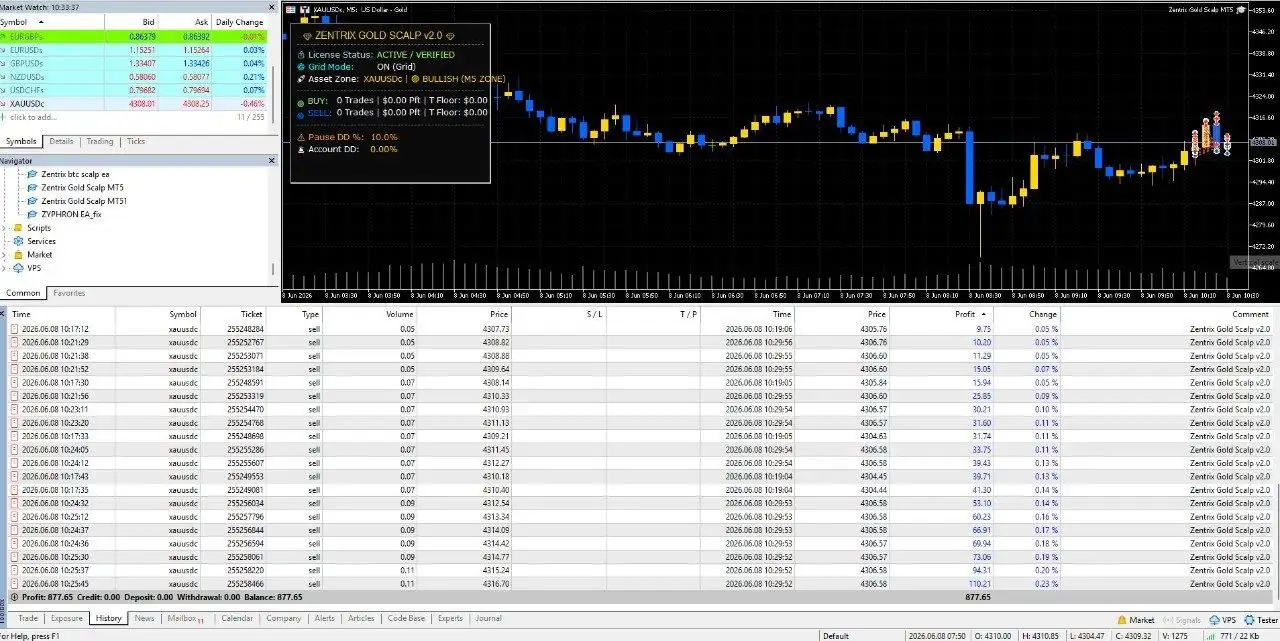
Task: Click the Scripts folder icon in Navigator
Action: pyautogui.click(x=18, y=228)
